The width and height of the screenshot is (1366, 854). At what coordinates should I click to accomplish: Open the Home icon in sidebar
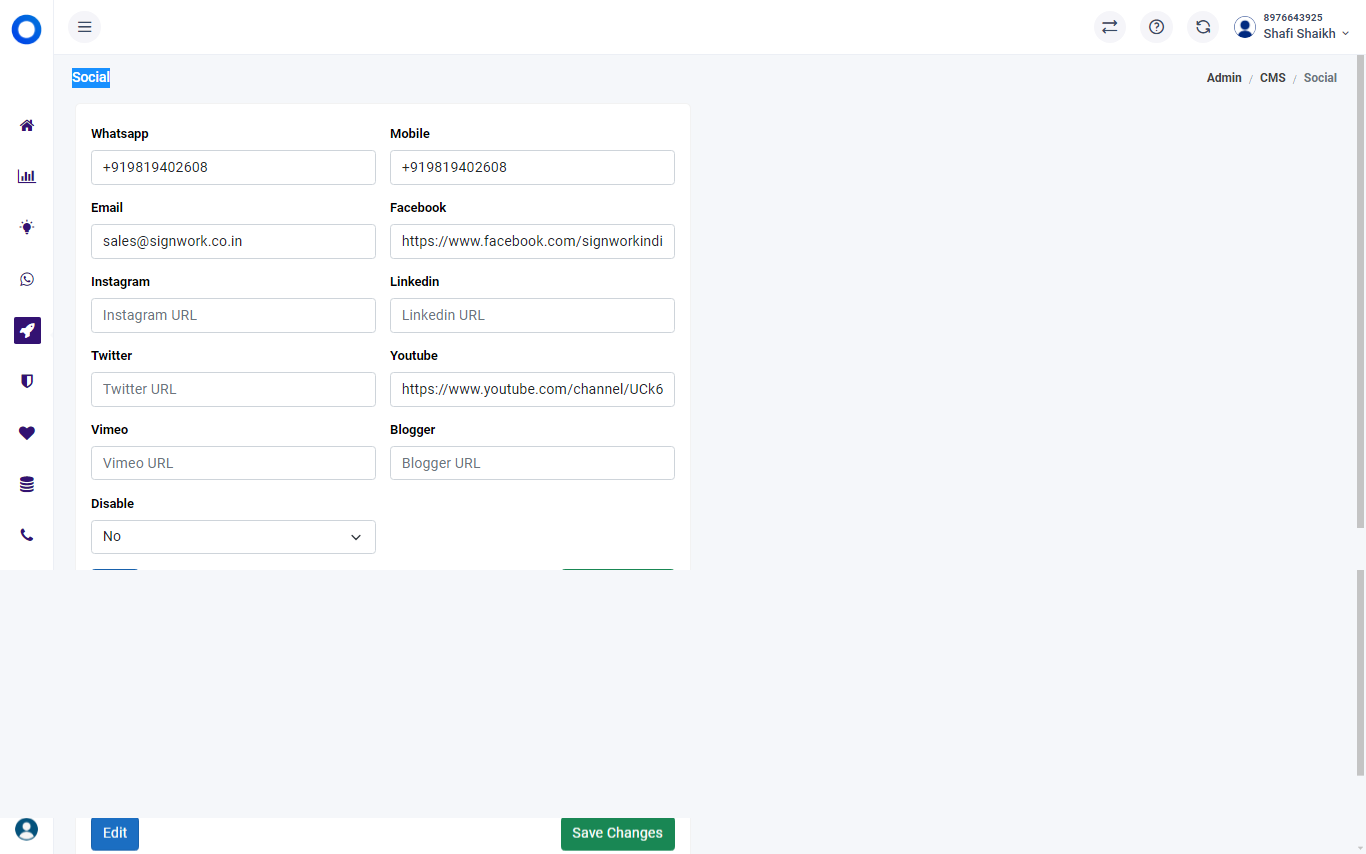(27, 125)
